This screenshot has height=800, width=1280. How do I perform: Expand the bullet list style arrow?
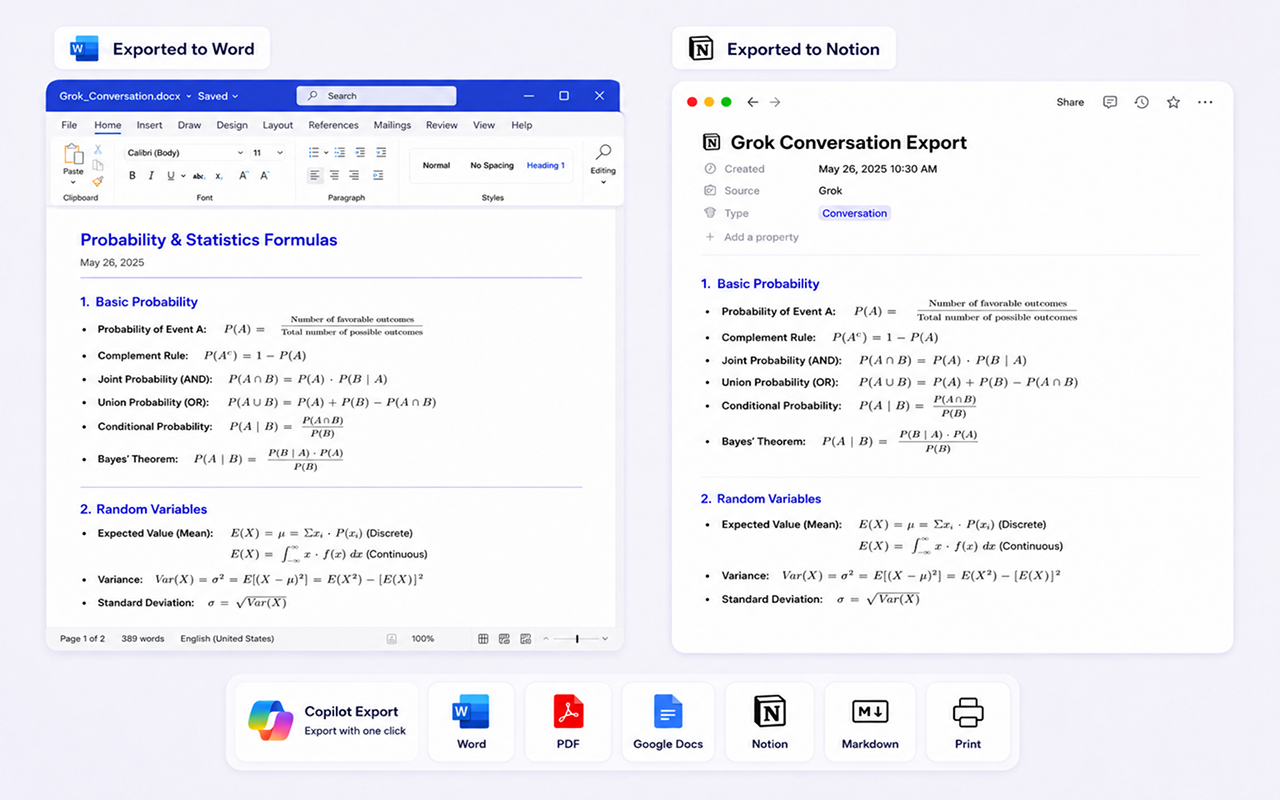pyautogui.click(x=324, y=153)
